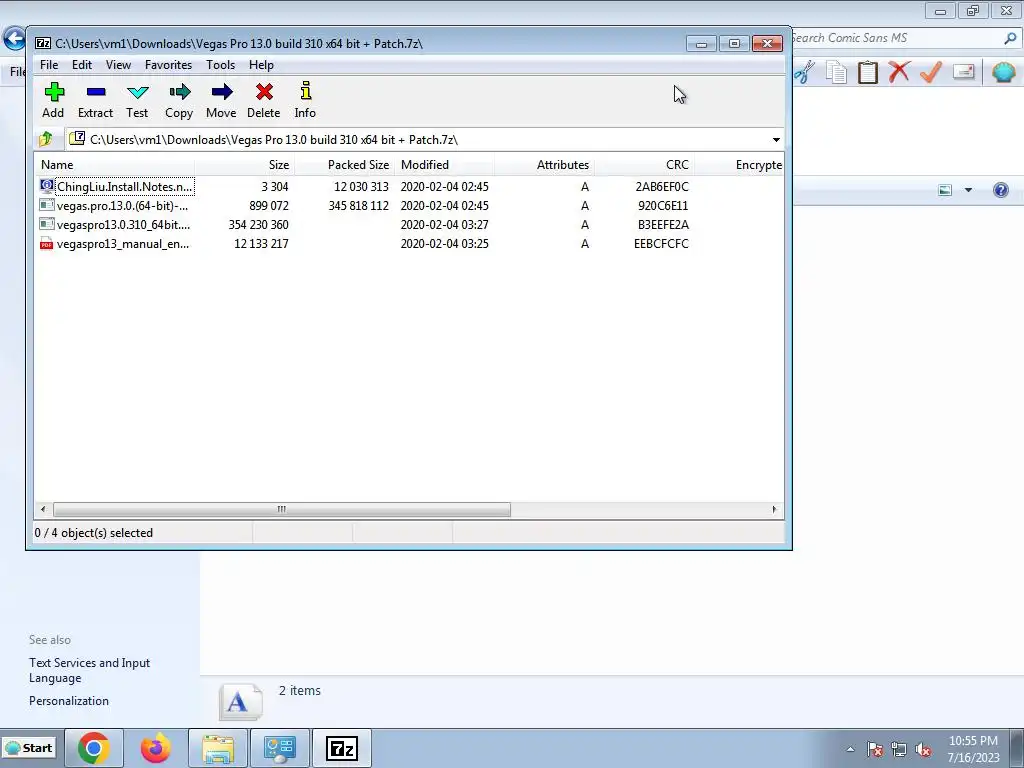Click the Action Center flag tray icon
Viewport: 1024px width, 768px height.
[875, 749]
